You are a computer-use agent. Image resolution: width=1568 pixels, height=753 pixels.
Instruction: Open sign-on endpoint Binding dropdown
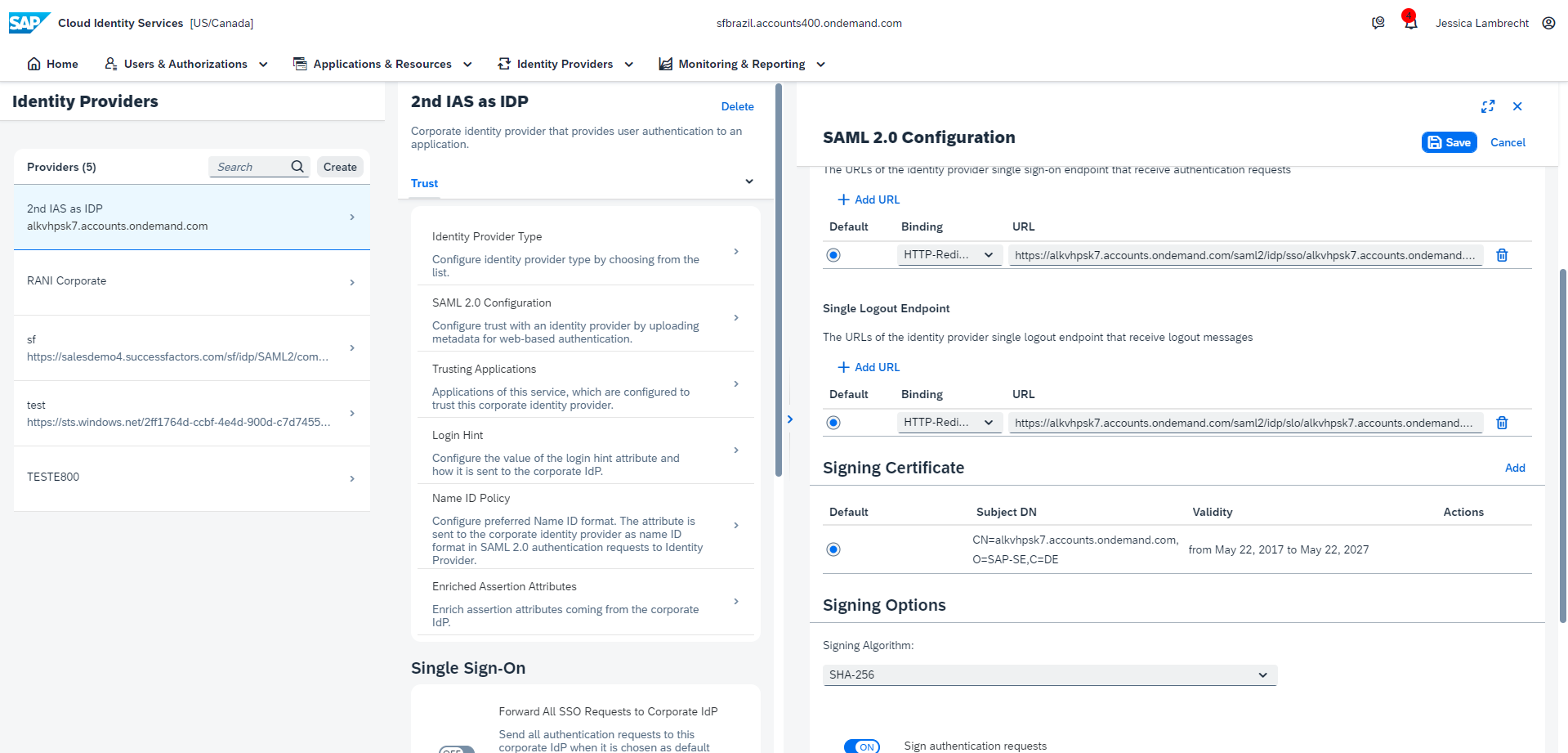tap(949, 255)
